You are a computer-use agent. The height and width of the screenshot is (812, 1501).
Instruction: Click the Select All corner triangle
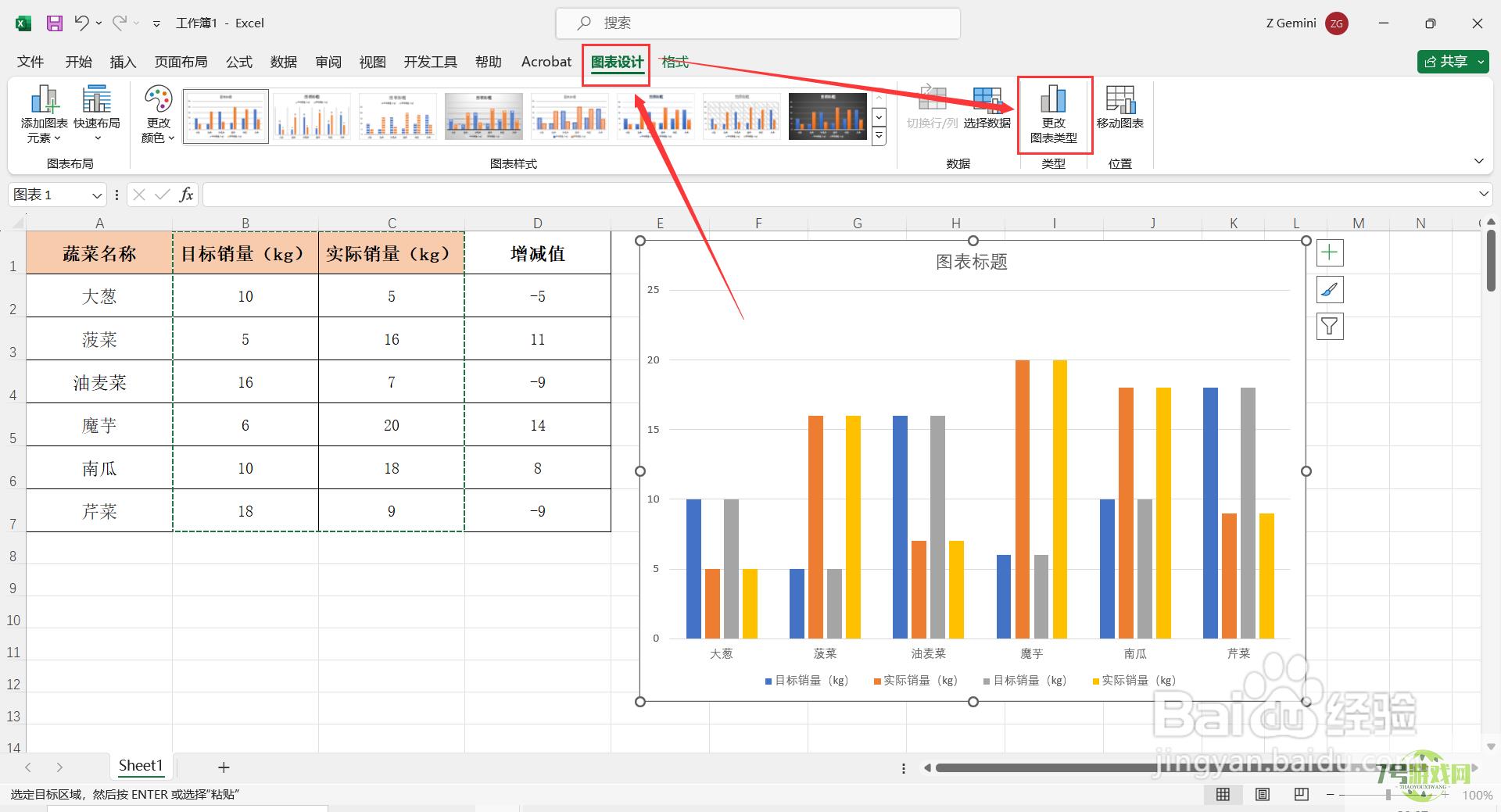(x=17, y=224)
